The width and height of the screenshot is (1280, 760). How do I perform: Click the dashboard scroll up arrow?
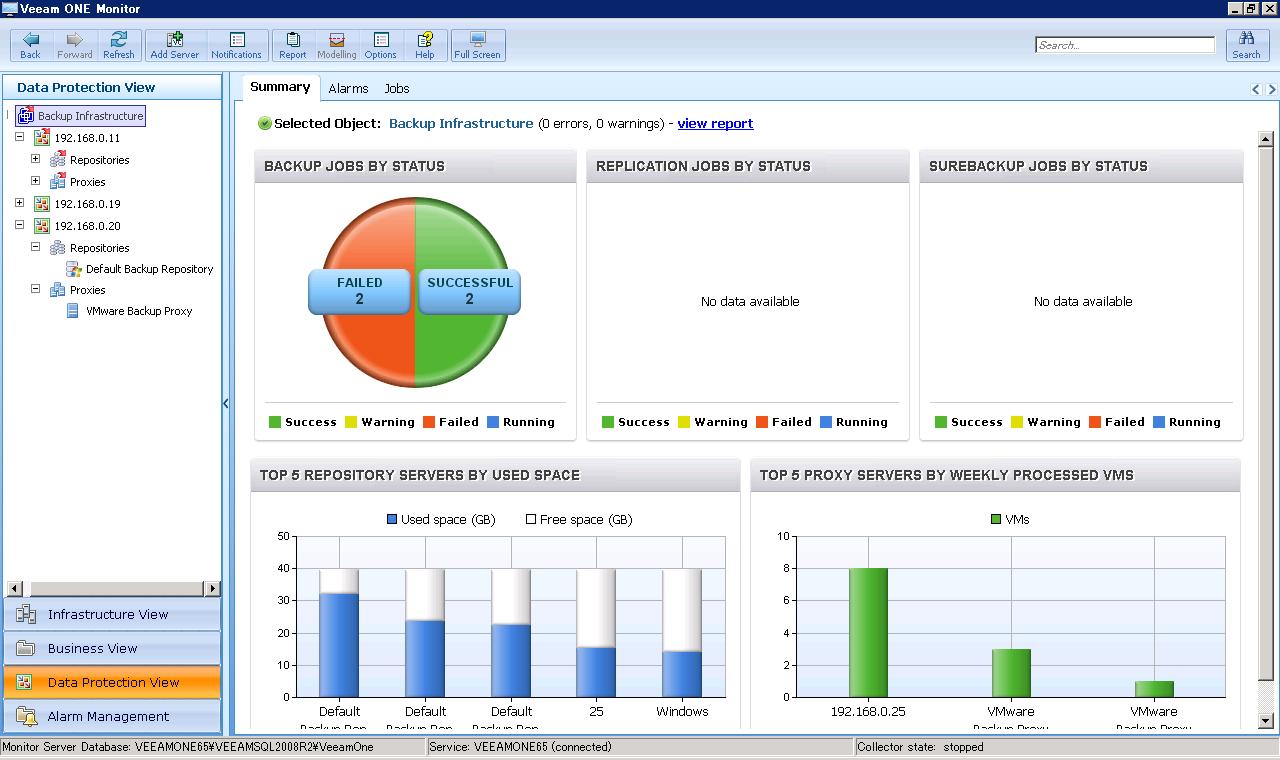coord(1265,139)
